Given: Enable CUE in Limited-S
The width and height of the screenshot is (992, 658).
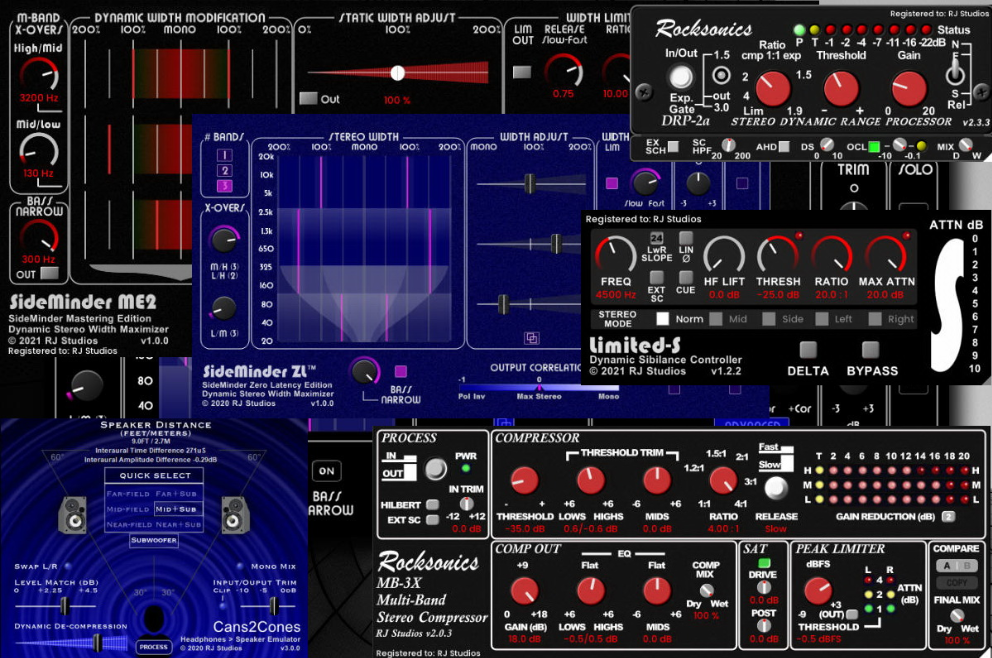Looking at the screenshot, I should tap(686, 277).
